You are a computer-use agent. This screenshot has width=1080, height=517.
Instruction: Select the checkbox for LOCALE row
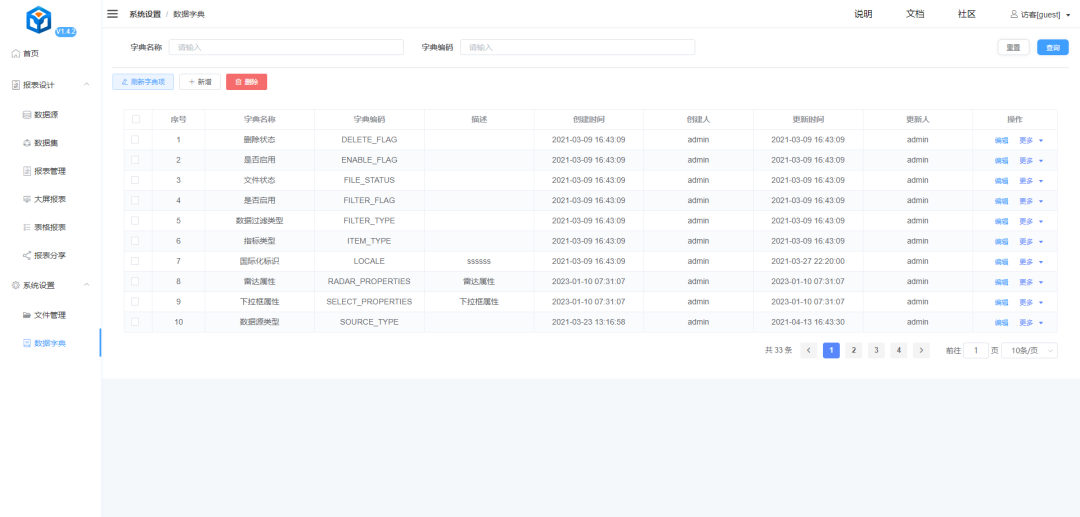(135, 261)
